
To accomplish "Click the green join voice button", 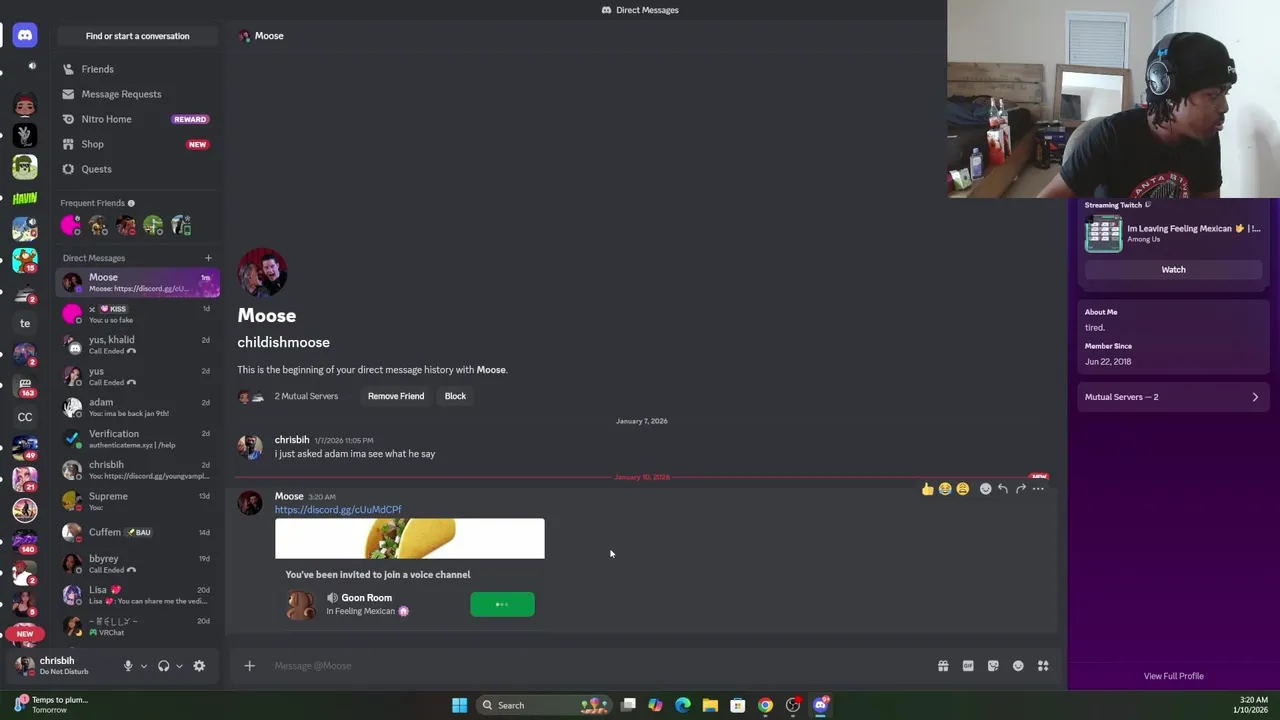I will [502, 604].
